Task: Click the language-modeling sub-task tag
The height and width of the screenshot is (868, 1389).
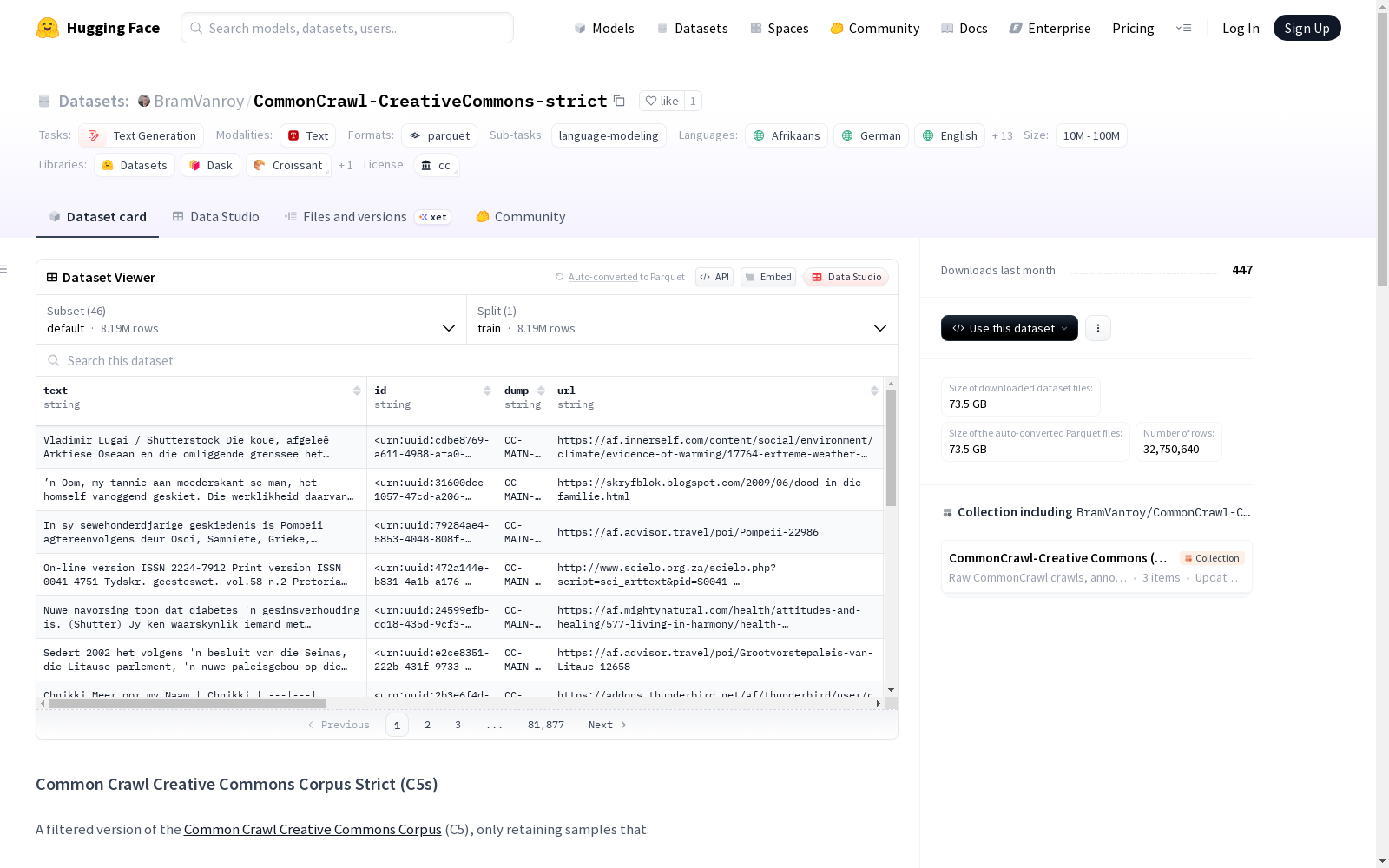Action: pos(609,135)
